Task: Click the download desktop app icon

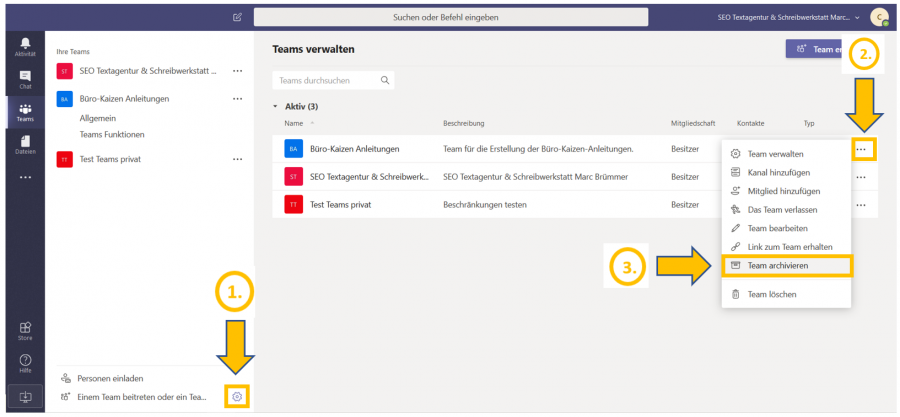Action: tap(25, 396)
